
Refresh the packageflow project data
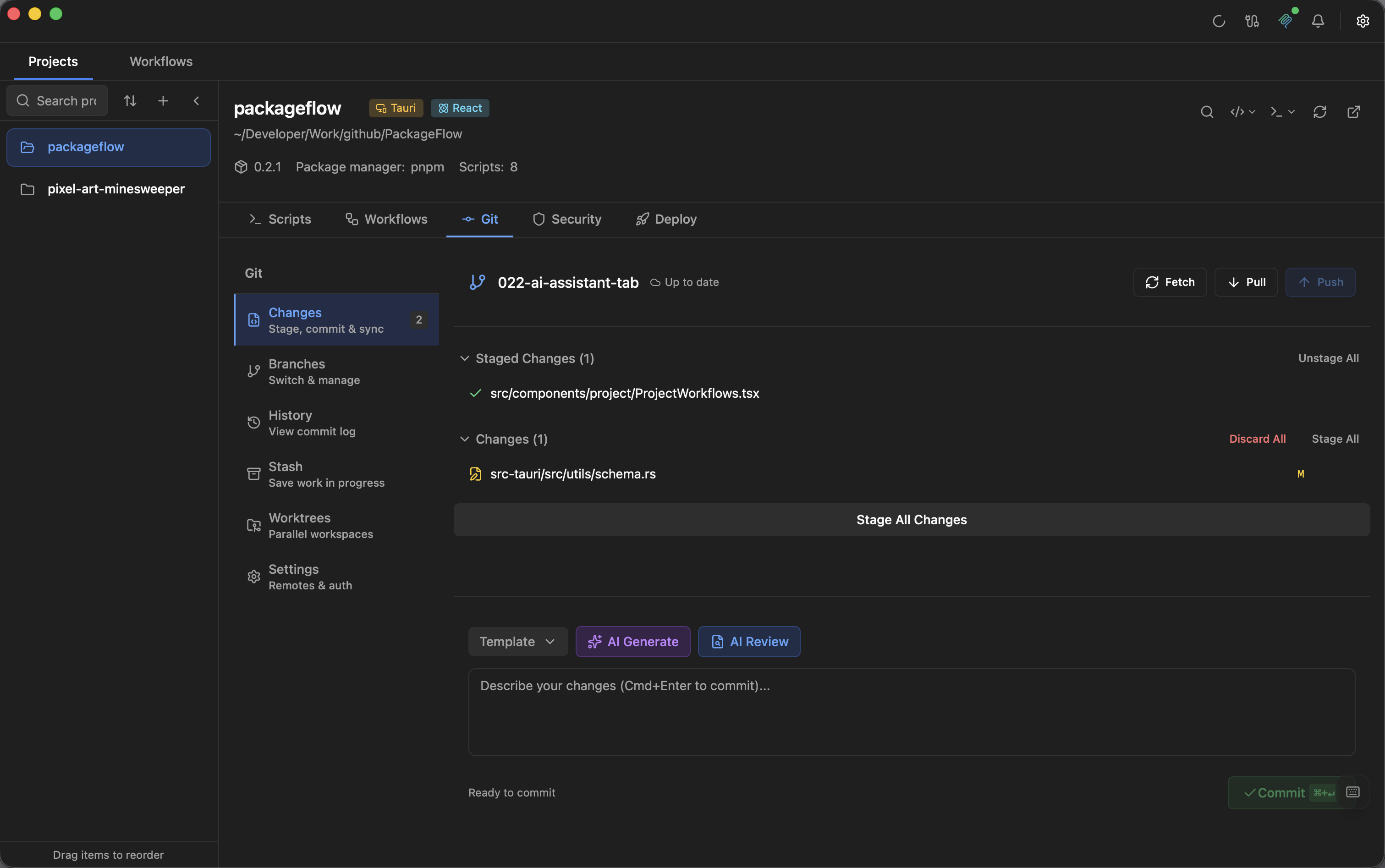tap(1319, 111)
